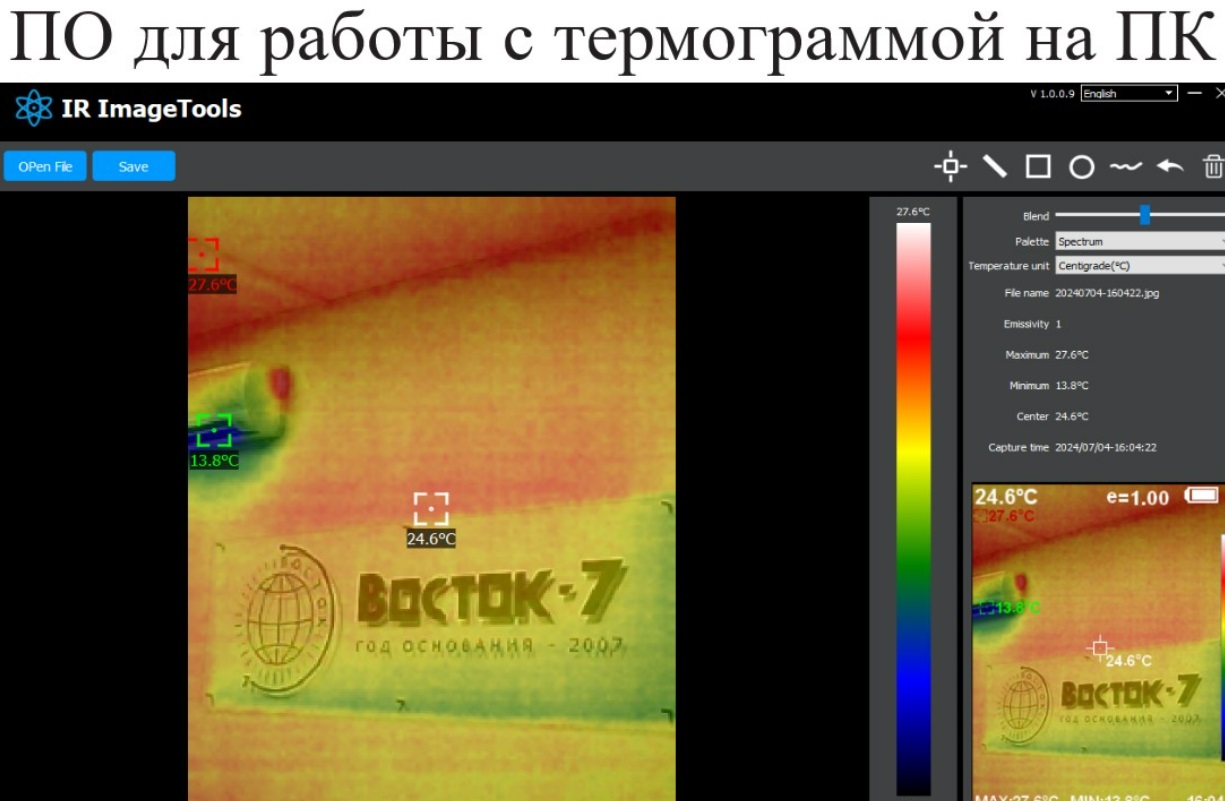
Task: Minimize the IR ImageTools window
Action: tap(1196, 93)
